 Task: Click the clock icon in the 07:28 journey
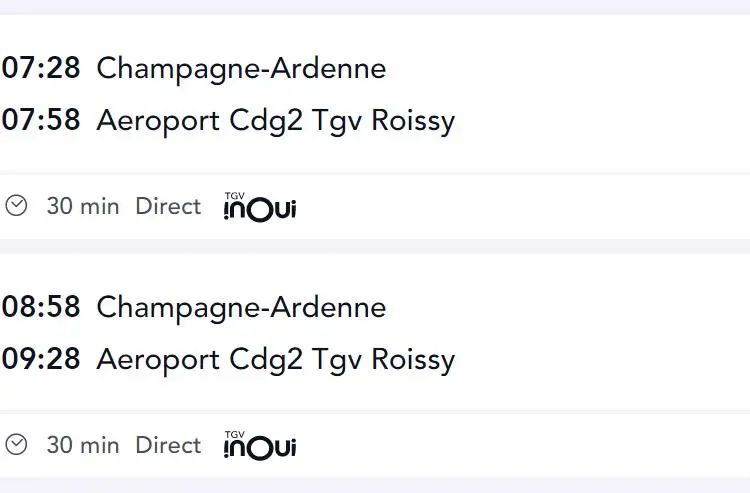pos(16,206)
